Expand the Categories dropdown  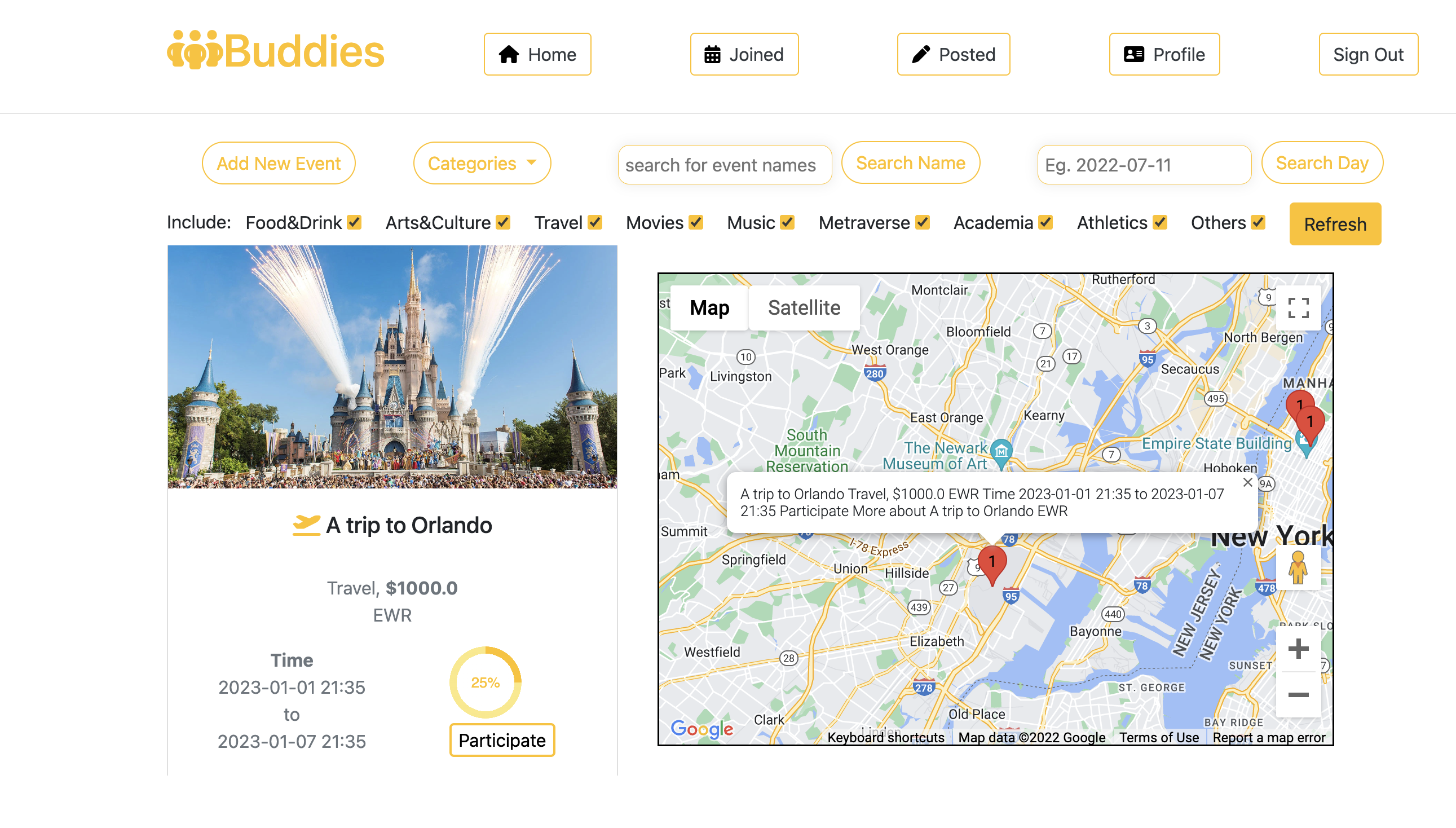(x=482, y=163)
